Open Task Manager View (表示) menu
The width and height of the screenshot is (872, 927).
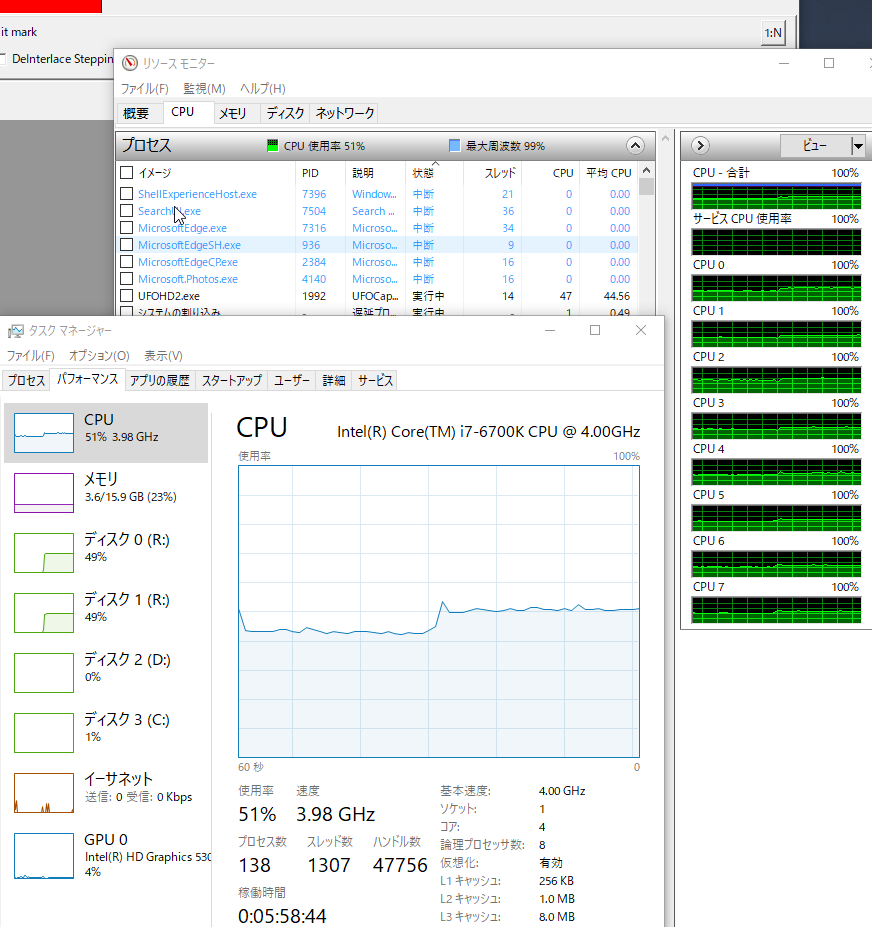(163, 356)
